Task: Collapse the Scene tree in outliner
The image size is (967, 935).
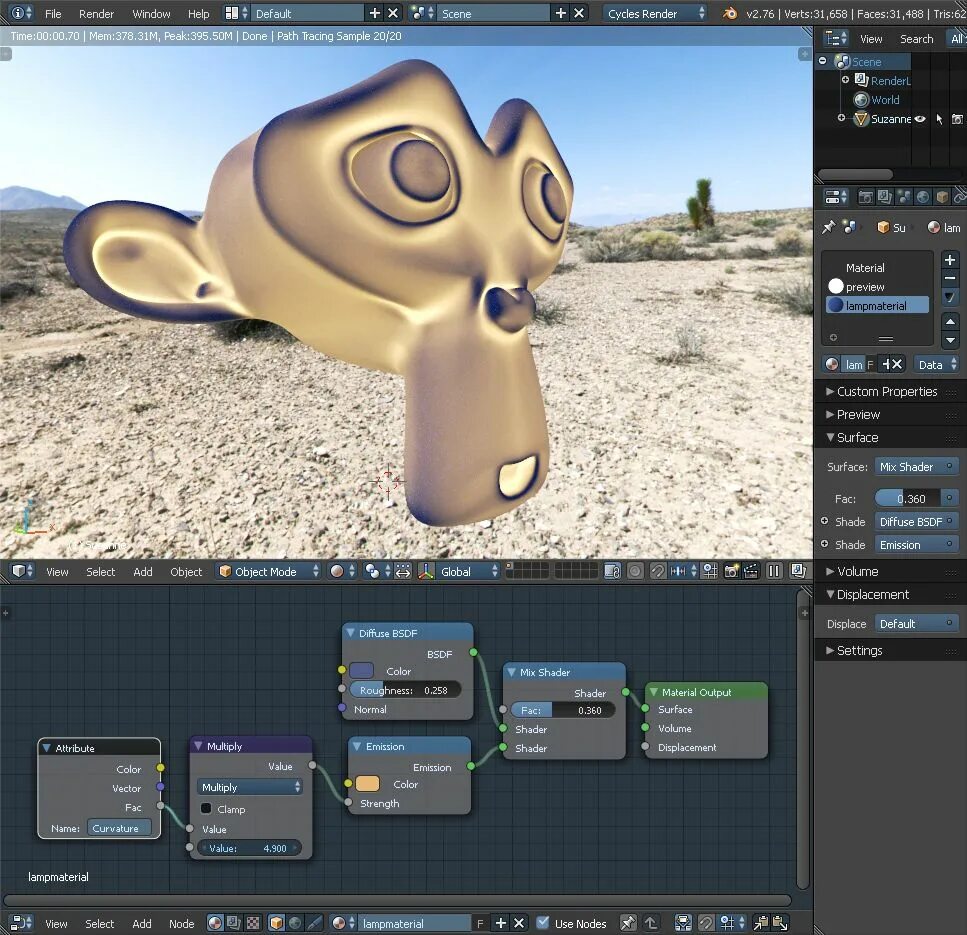Action: point(823,61)
